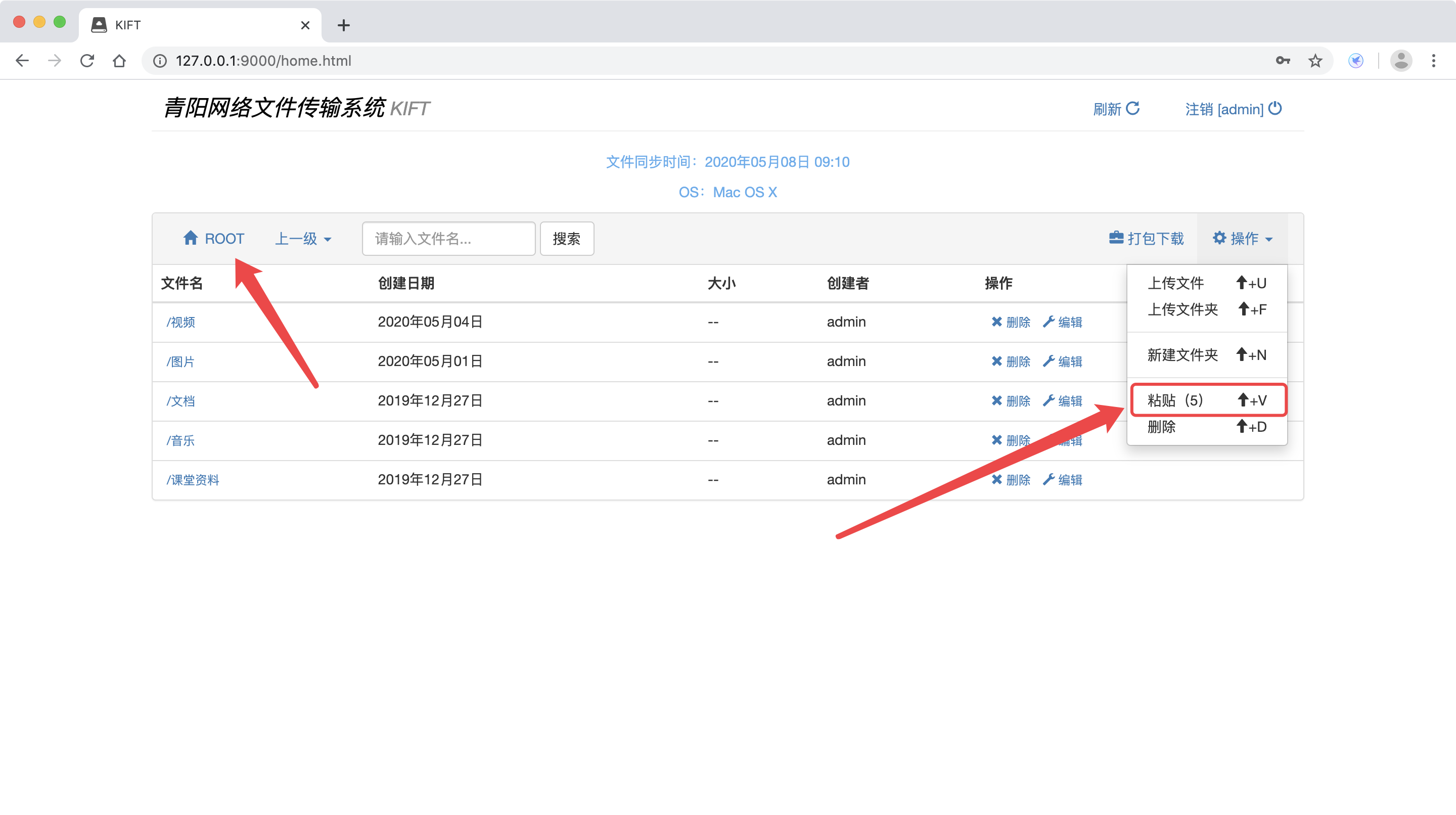Click the ROOT home icon
Viewport: 1456px width, 815px height.
(191, 238)
